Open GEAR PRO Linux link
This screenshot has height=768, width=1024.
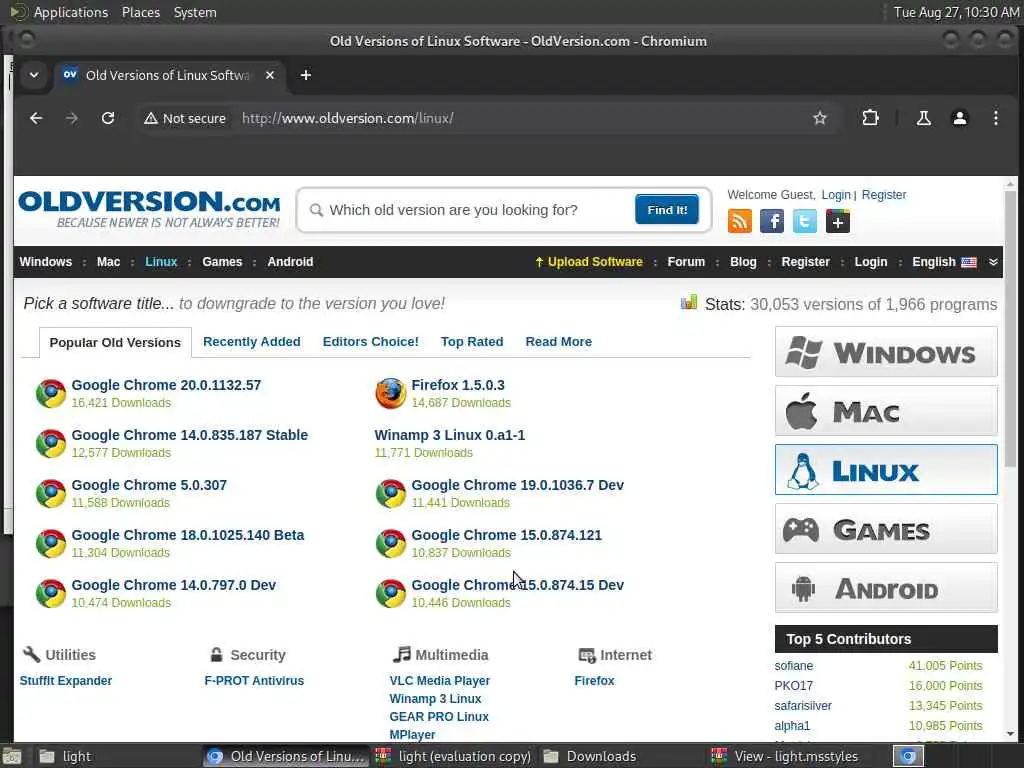[x=439, y=716]
